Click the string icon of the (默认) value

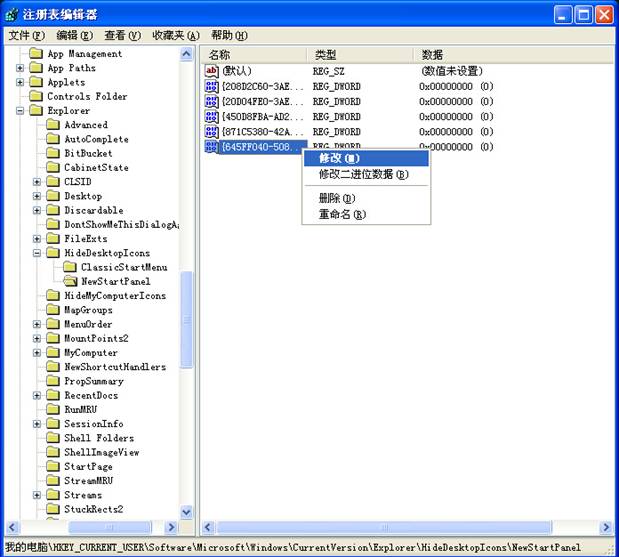click(212, 71)
